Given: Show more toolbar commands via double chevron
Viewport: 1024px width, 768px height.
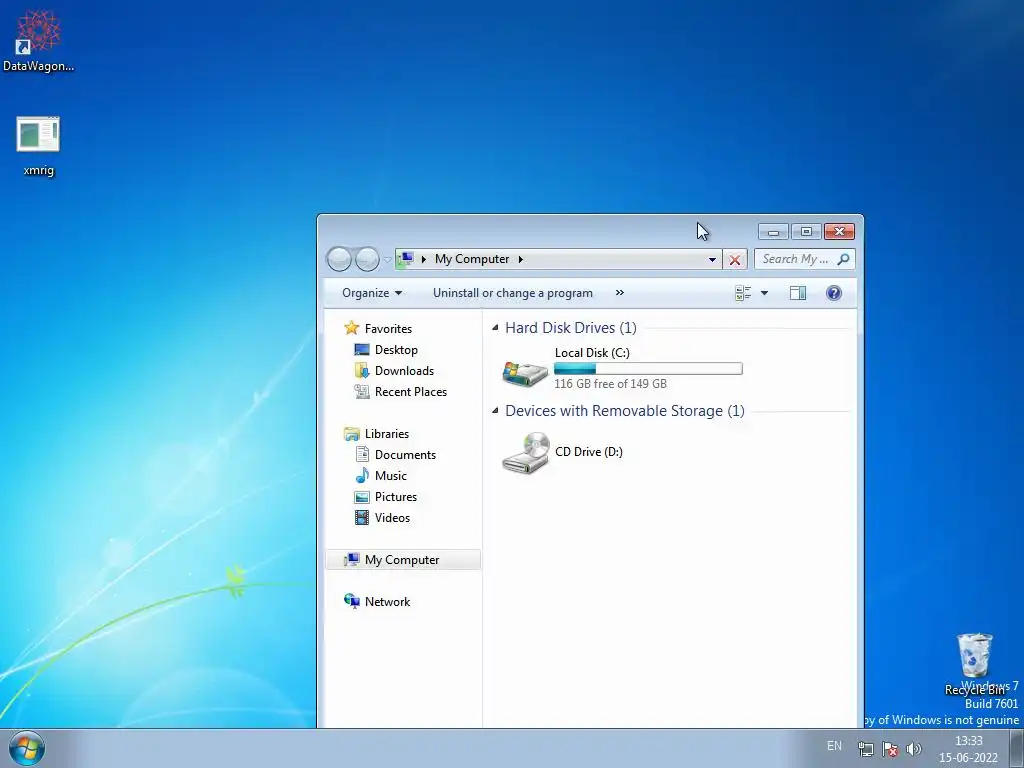Looking at the screenshot, I should (x=620, y=293).
